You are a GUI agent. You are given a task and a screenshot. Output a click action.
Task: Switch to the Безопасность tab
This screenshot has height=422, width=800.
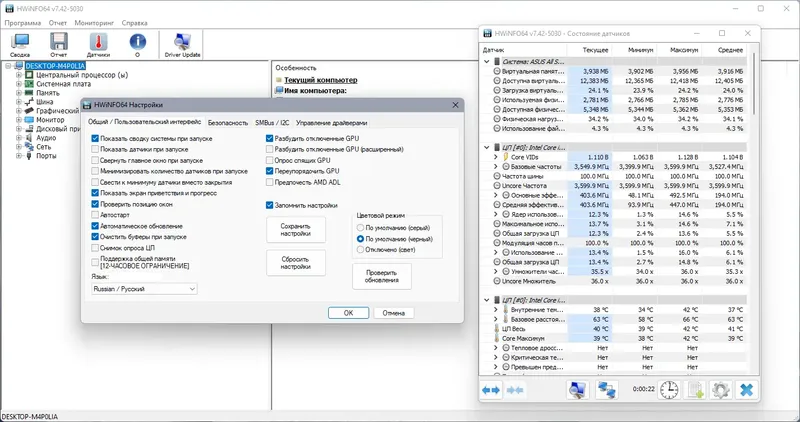228,123
